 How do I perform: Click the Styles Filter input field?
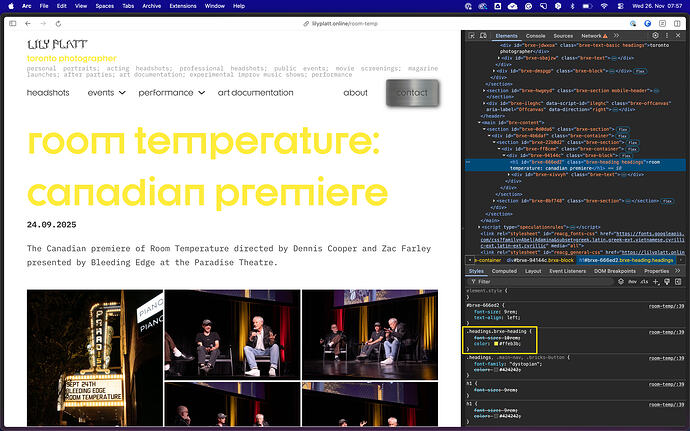click(541, 281)
